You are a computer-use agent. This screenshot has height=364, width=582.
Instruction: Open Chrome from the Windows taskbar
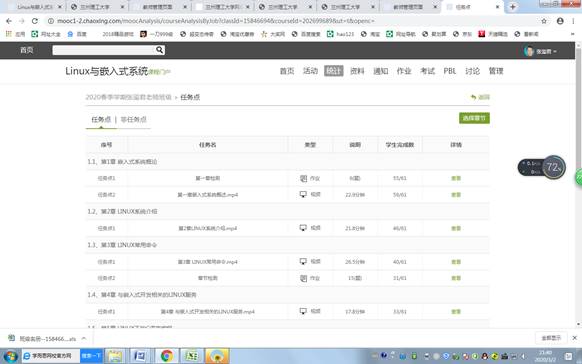point(167,356)
